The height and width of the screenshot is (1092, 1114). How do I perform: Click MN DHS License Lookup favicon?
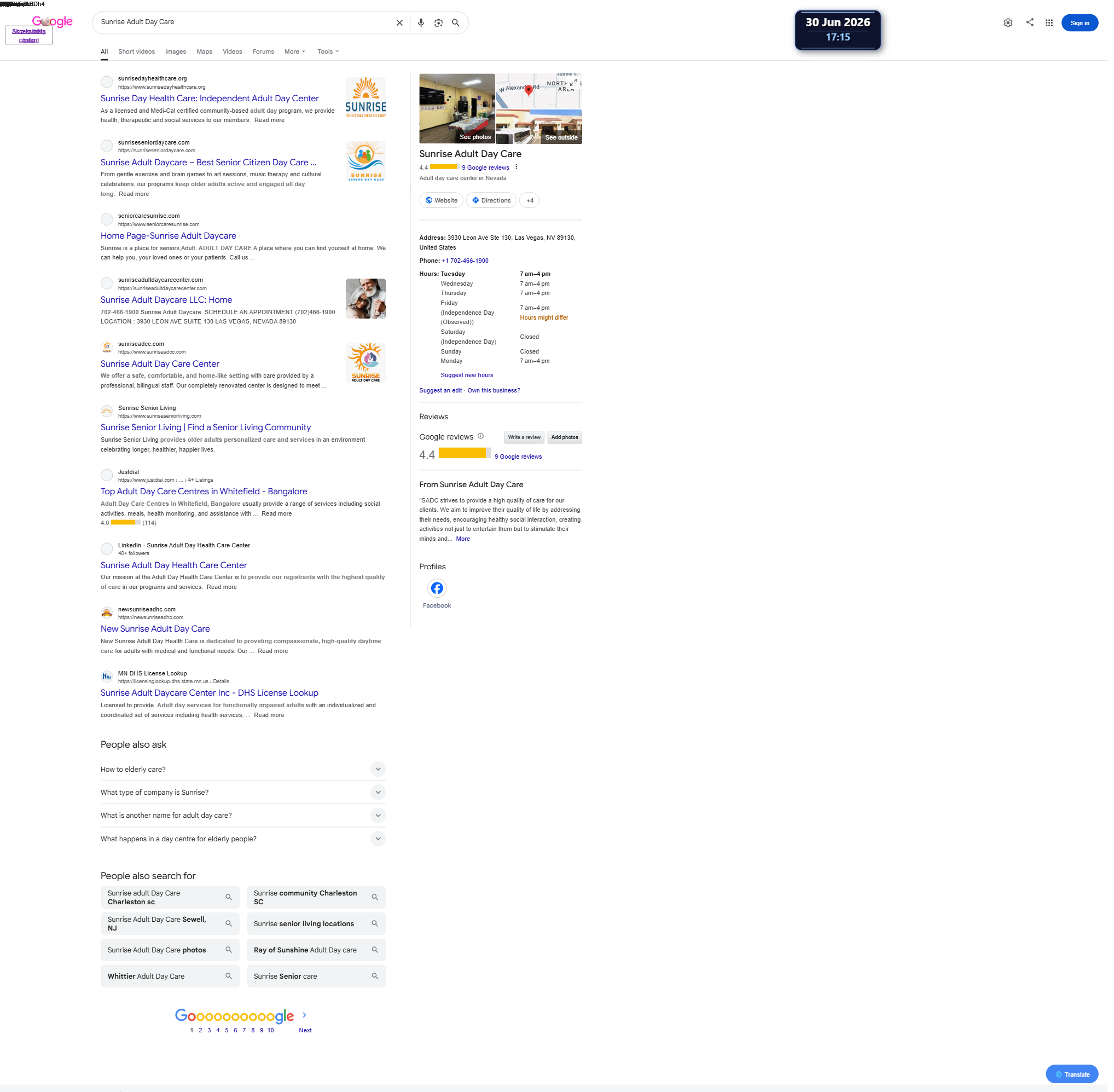pos(107,676)
